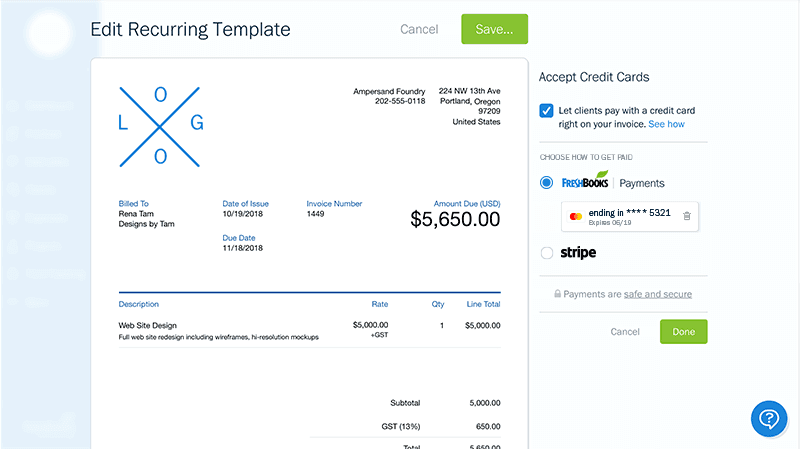This screenshot has height=449, width=800.
Task: Choose the Stripe radio button
Action: pyautogui.click(x=546, y=253)
